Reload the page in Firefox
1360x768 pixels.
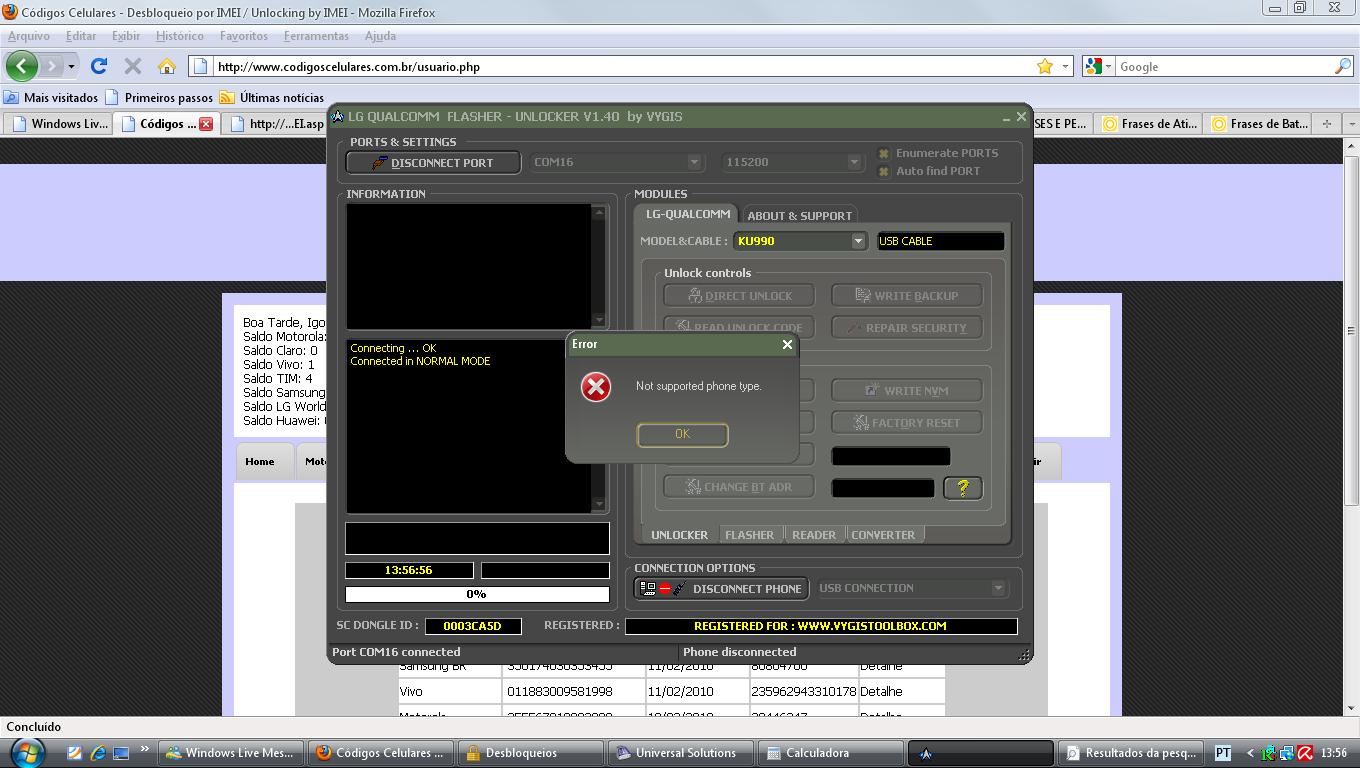click(x=98, y=66)
